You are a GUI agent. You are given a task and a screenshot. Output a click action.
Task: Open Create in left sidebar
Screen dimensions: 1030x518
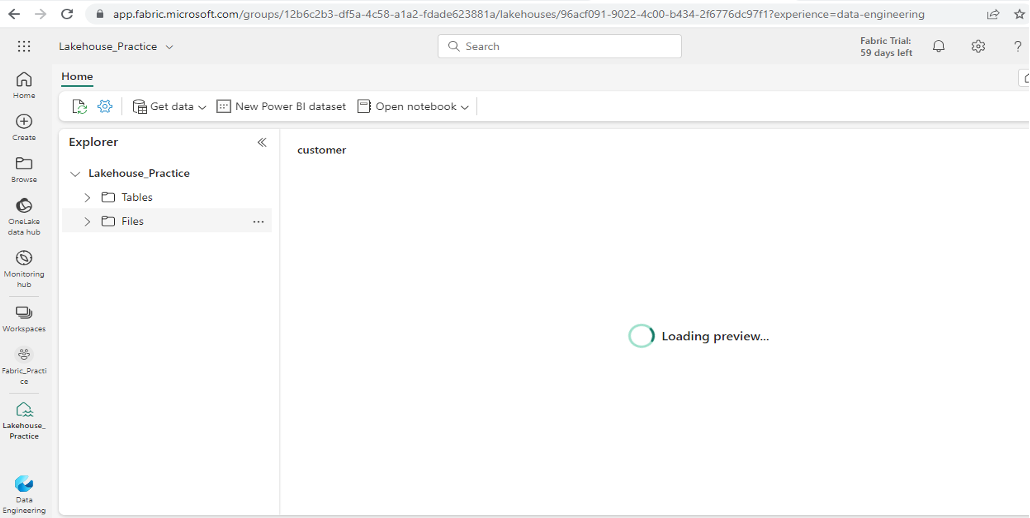click(24, 127)
